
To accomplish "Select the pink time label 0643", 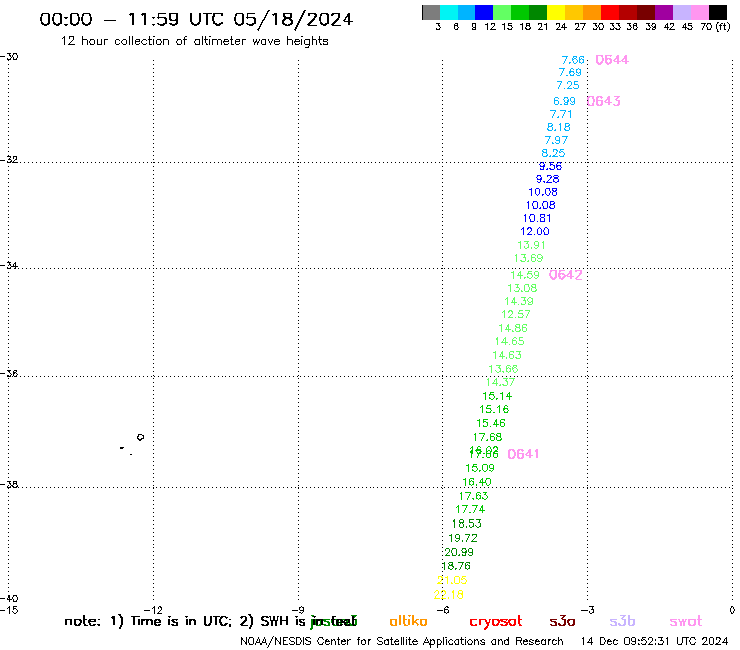I will coord(603,101).
